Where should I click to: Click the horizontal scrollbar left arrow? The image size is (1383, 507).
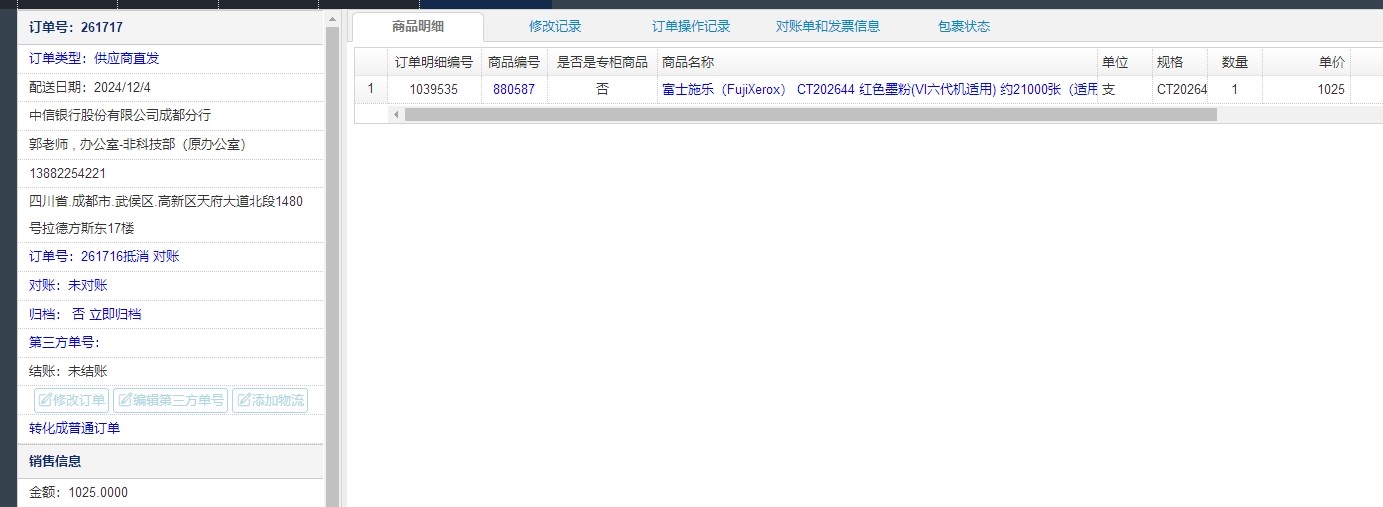click(396, 114)
